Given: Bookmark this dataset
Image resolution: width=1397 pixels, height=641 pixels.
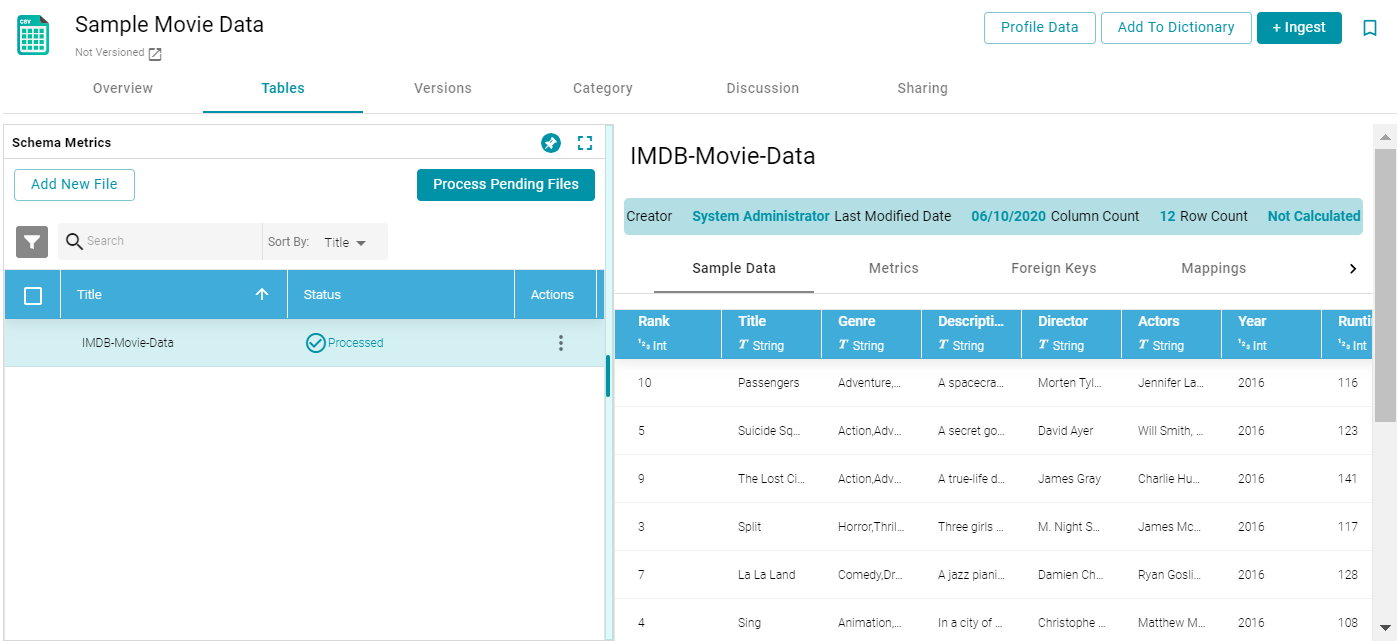Looking at the screenshot, I should (1370, 28).
